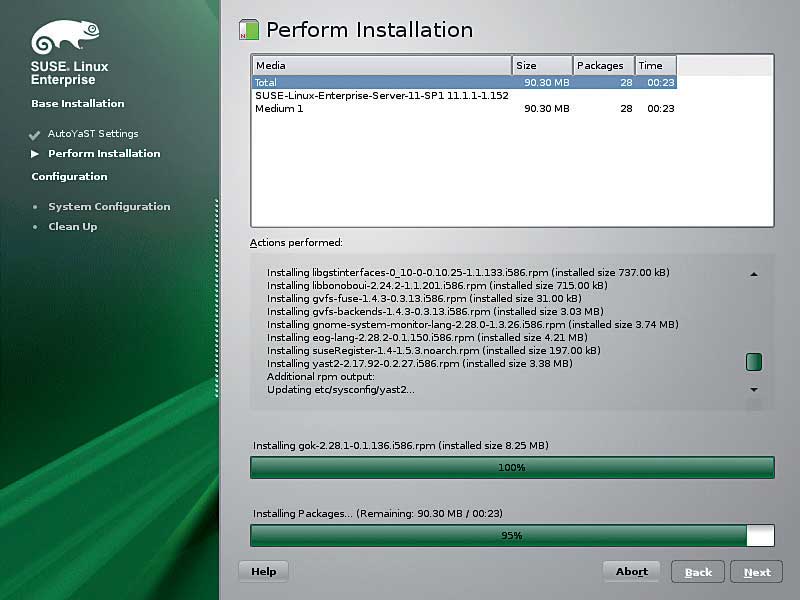800x600 pixels.
Task: Click log line for suseRegister package
Action: (x=434, y=351)
